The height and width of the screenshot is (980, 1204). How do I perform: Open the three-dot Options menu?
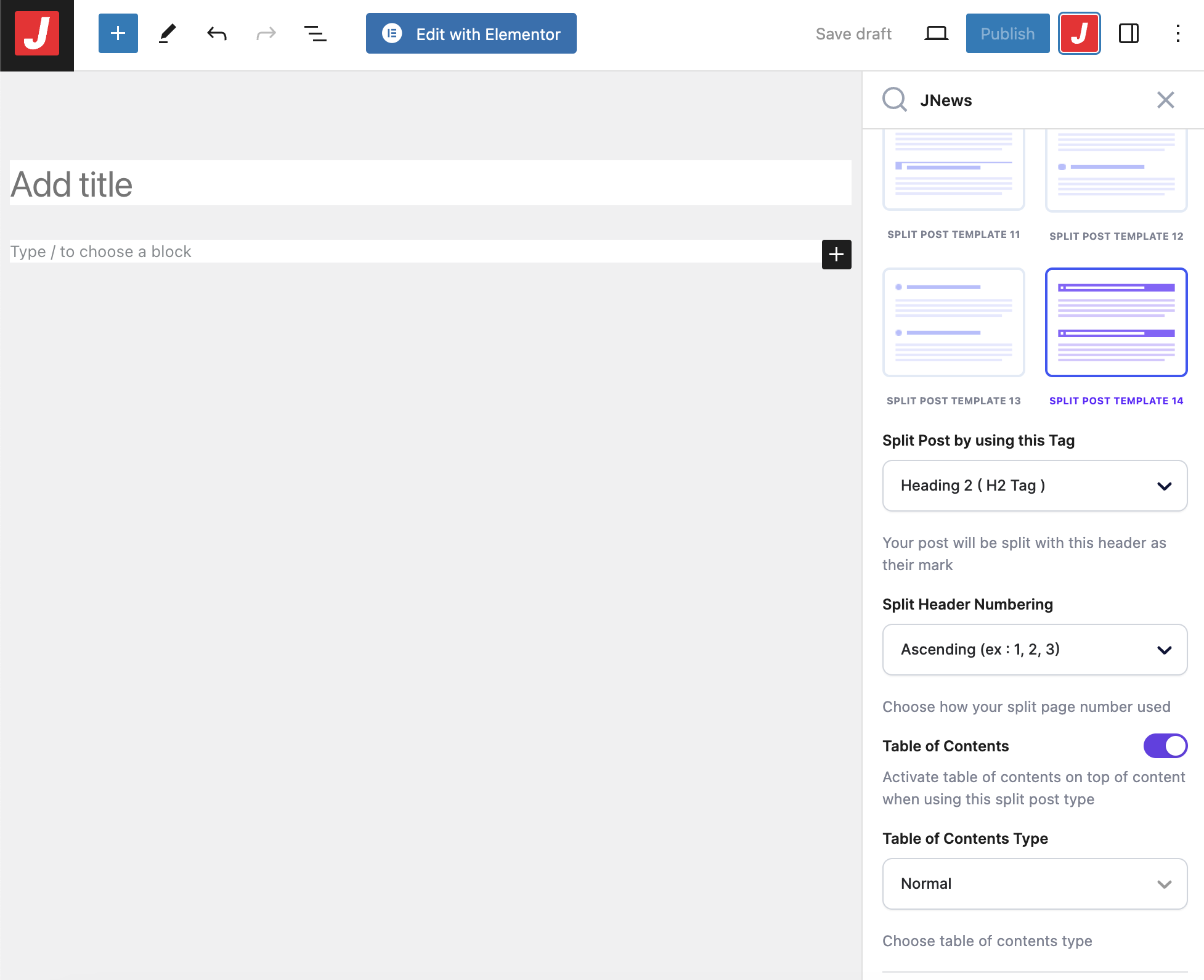point(1178,33)
